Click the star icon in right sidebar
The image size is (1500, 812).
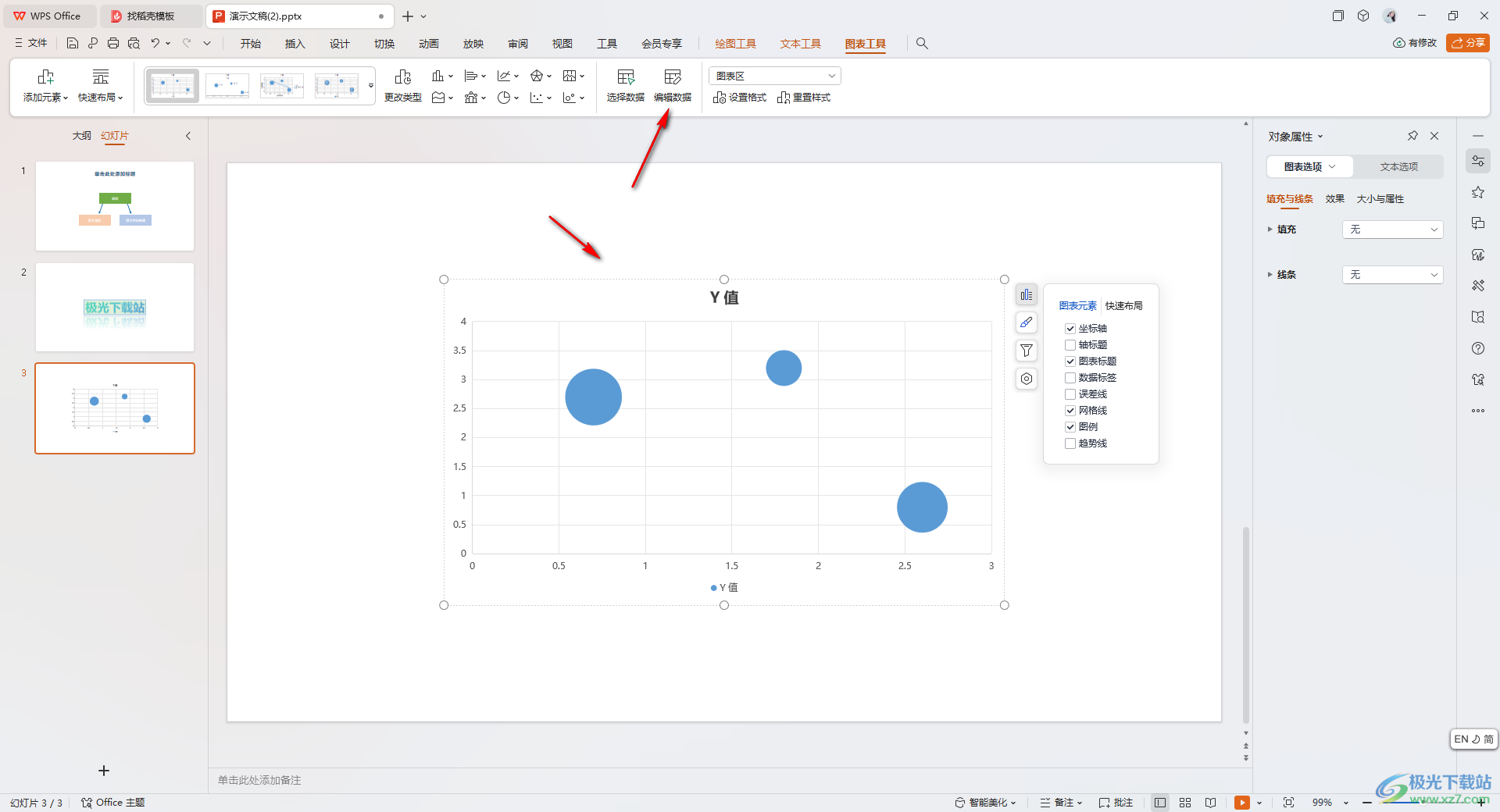pyautogui.click(x=1477, y=192)
